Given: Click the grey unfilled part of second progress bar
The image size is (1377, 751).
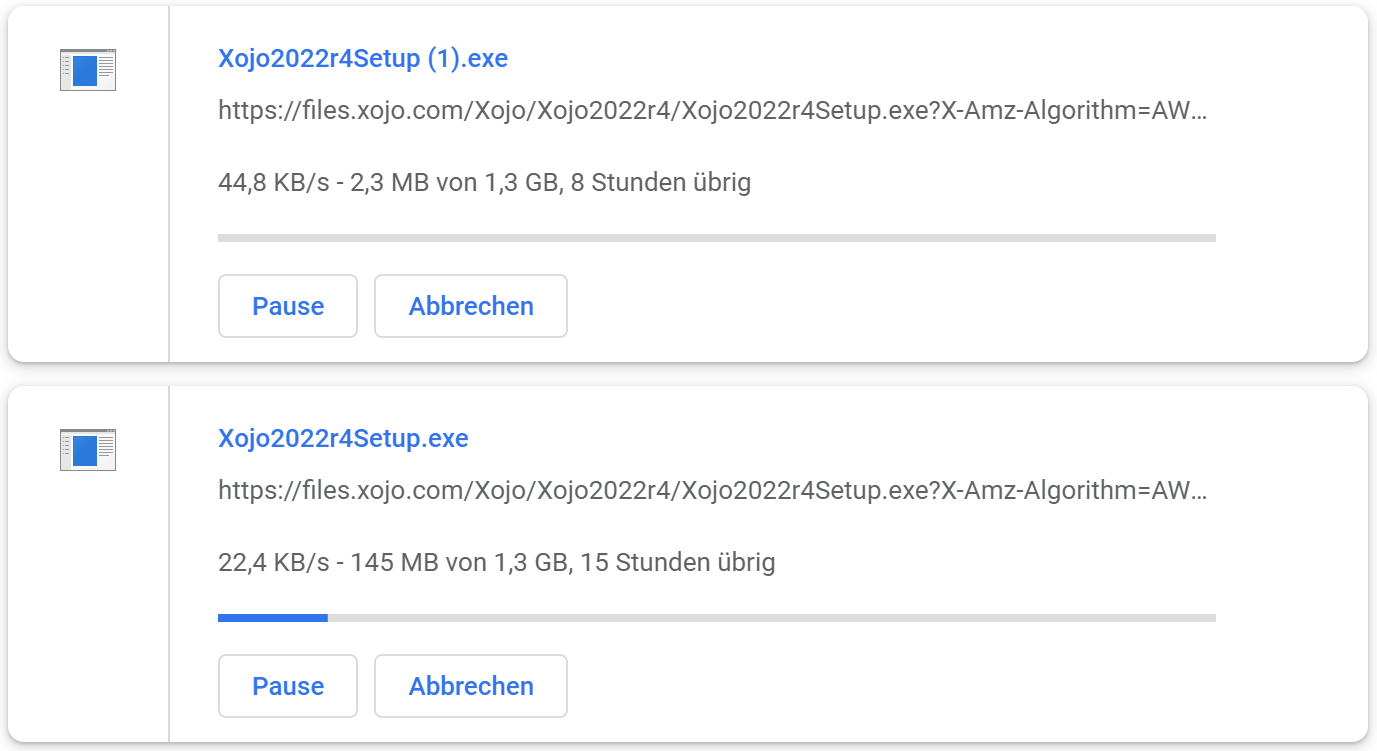Looking at the screenshot, I should pos(770,618).
